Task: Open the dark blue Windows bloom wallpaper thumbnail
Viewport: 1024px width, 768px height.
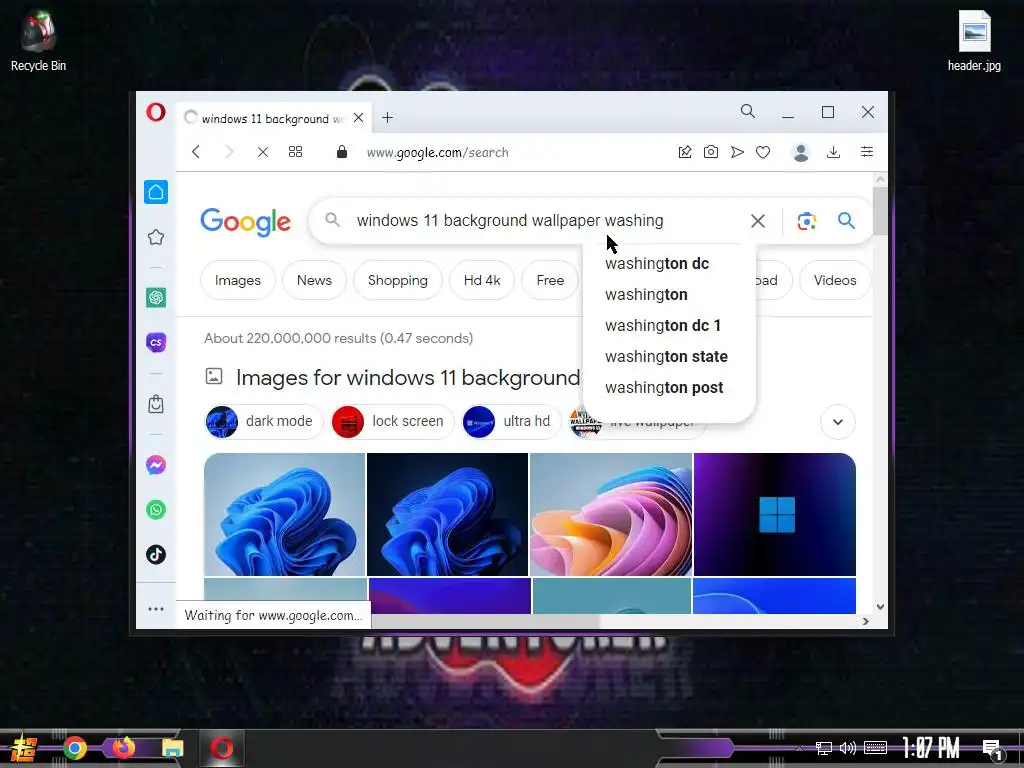Action: [x=447, y=515]
